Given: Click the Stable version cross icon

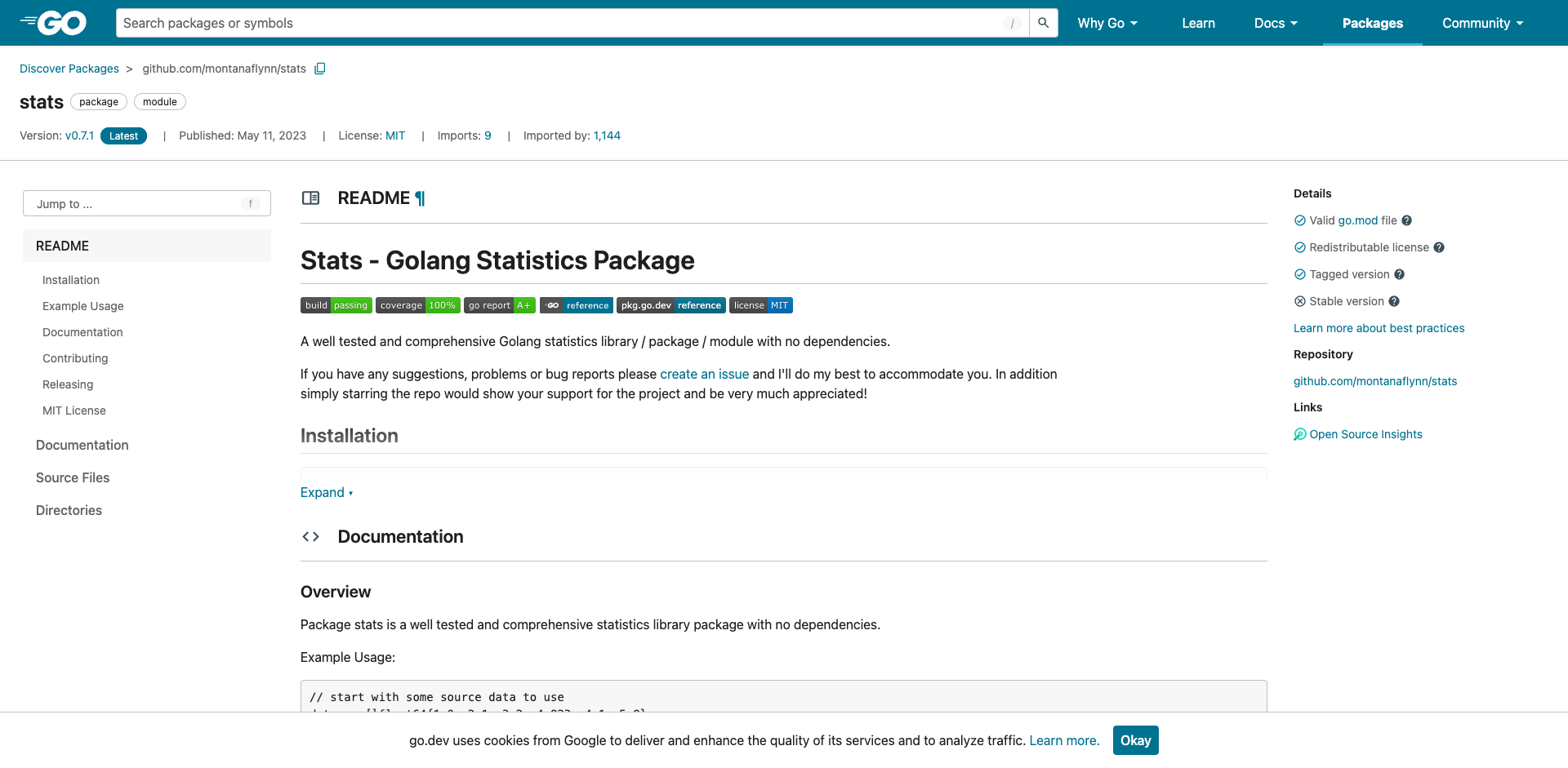Looking at the screenshot, I should [x=1300, y=301].
